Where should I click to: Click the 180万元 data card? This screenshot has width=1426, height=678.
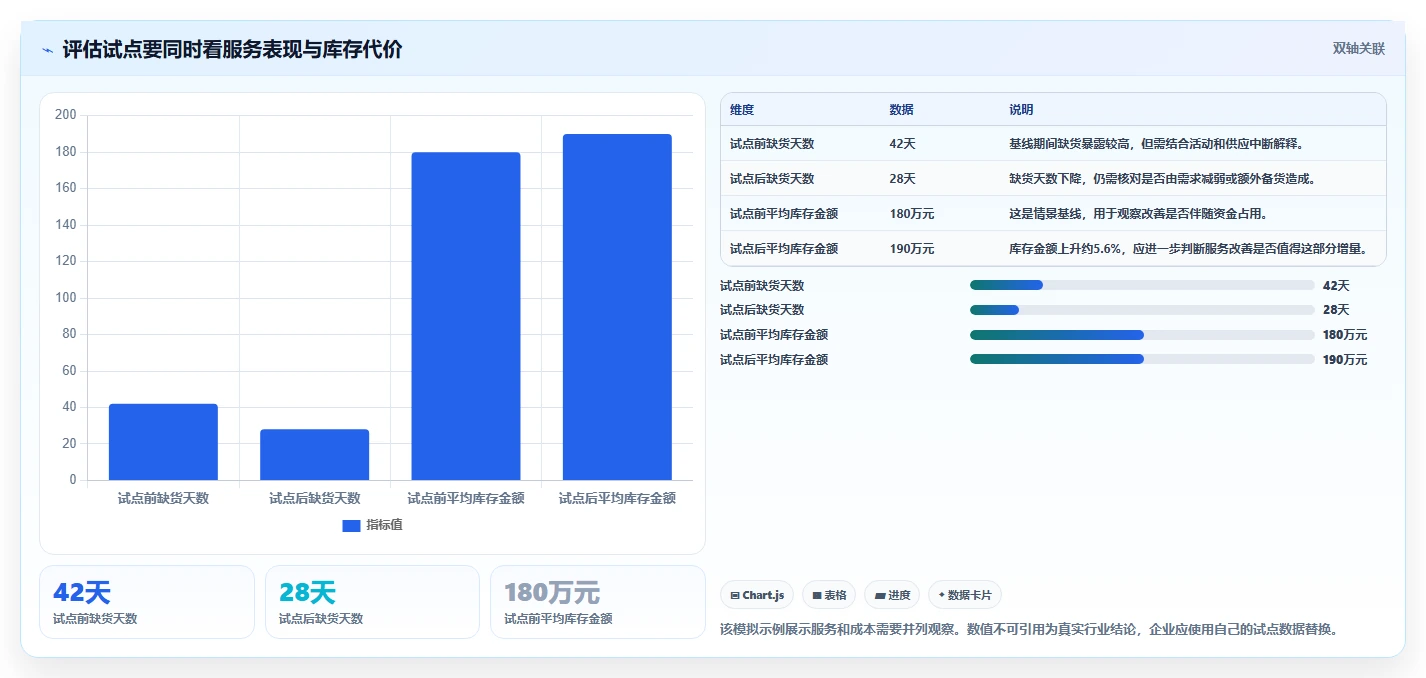coord(598,602)
